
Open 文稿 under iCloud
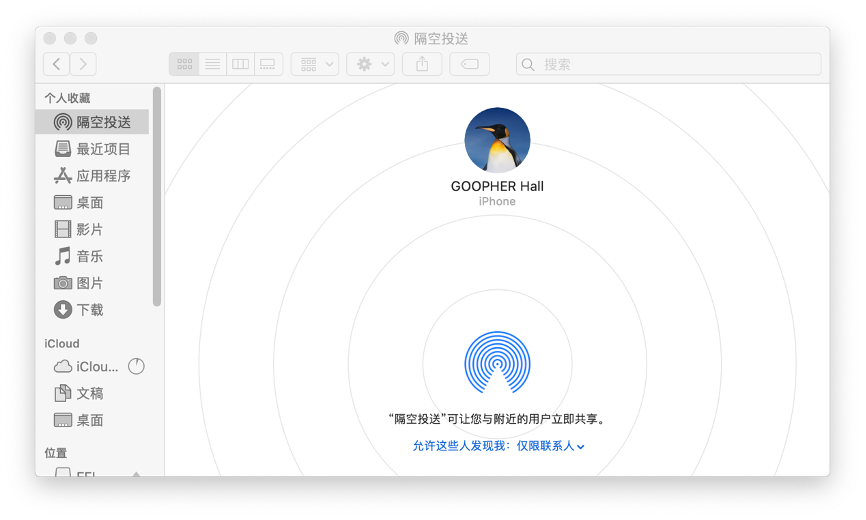[92, 393]
